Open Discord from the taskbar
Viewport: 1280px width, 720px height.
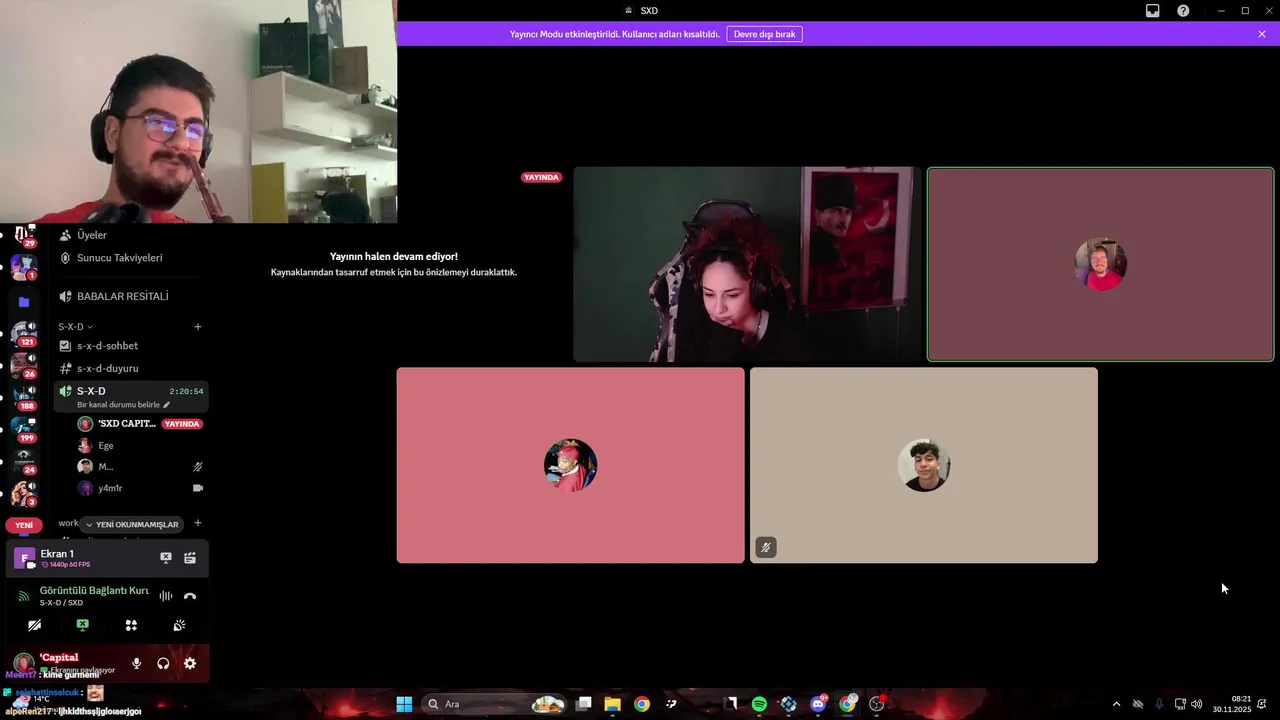[x=818, y=704]
